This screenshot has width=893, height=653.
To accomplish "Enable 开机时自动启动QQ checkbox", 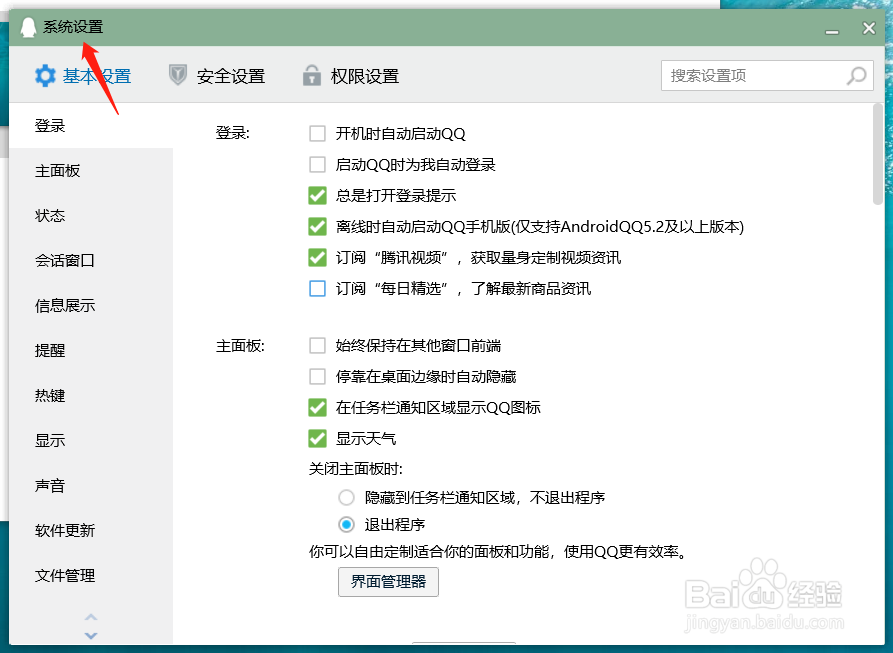I will 317,134.
